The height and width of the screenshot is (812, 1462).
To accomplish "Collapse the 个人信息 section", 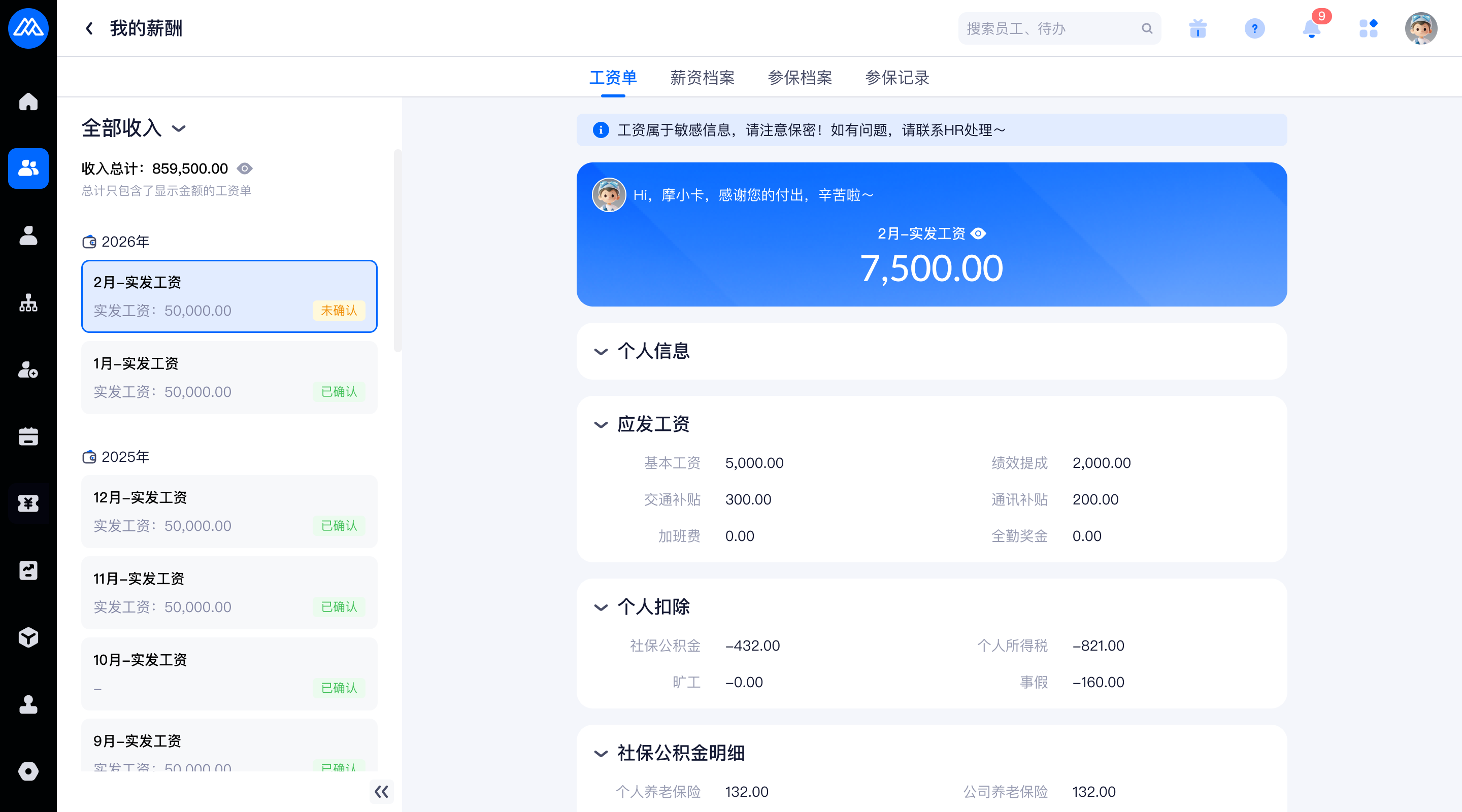I will pos(601,352).
